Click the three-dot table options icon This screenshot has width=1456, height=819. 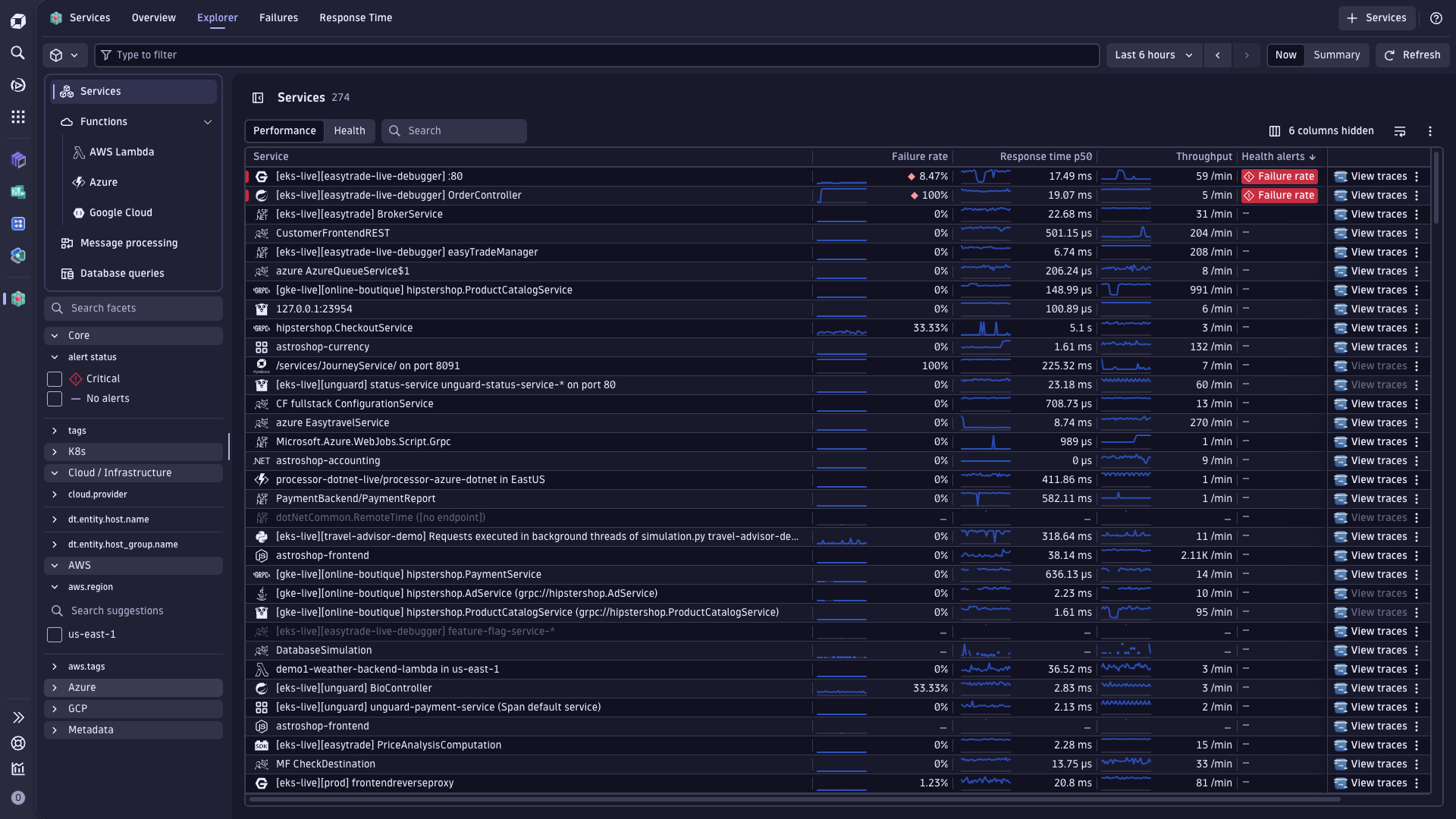(1430, 130)
